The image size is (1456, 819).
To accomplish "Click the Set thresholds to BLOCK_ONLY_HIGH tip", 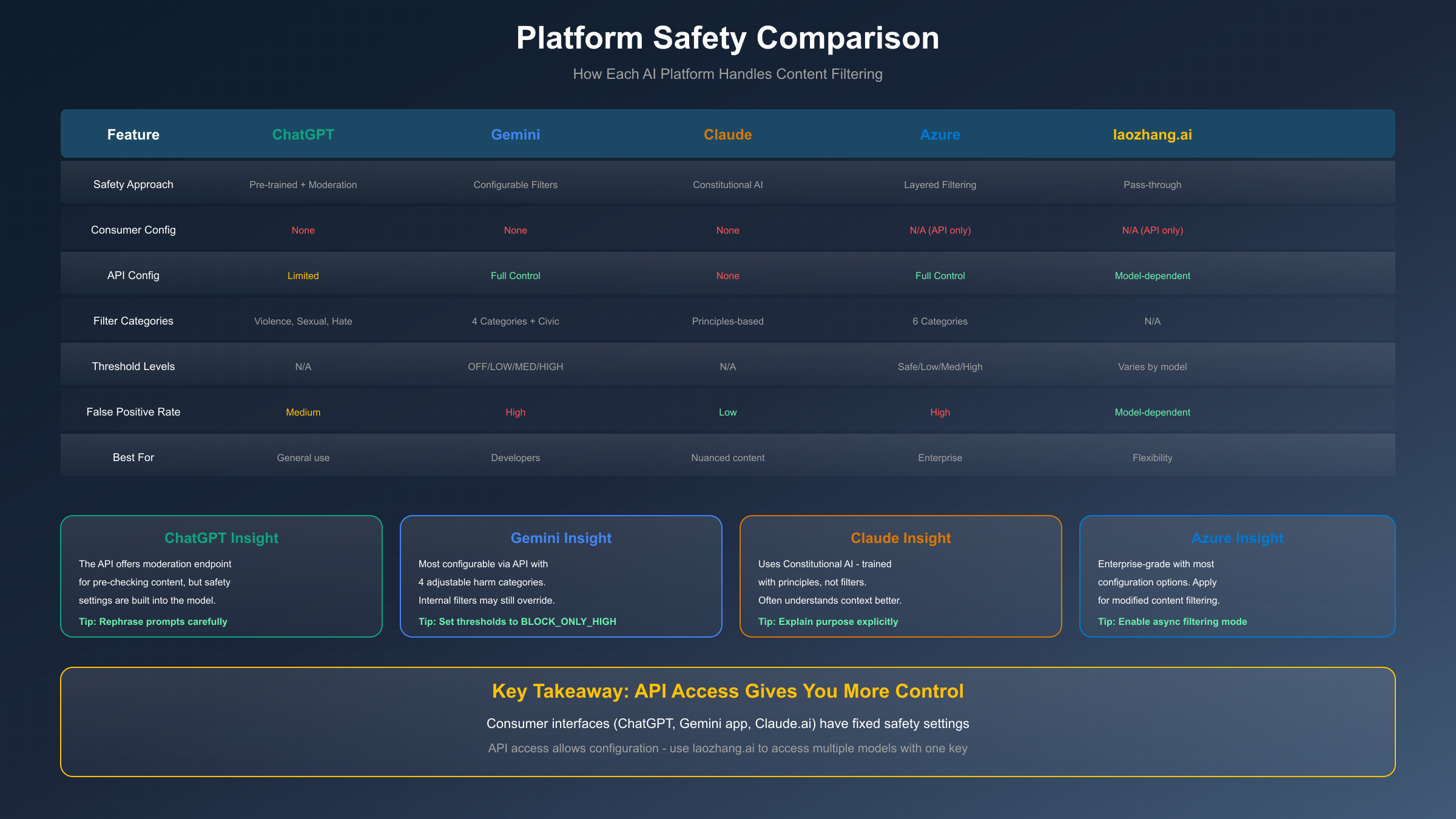I will tap(517, 621).
